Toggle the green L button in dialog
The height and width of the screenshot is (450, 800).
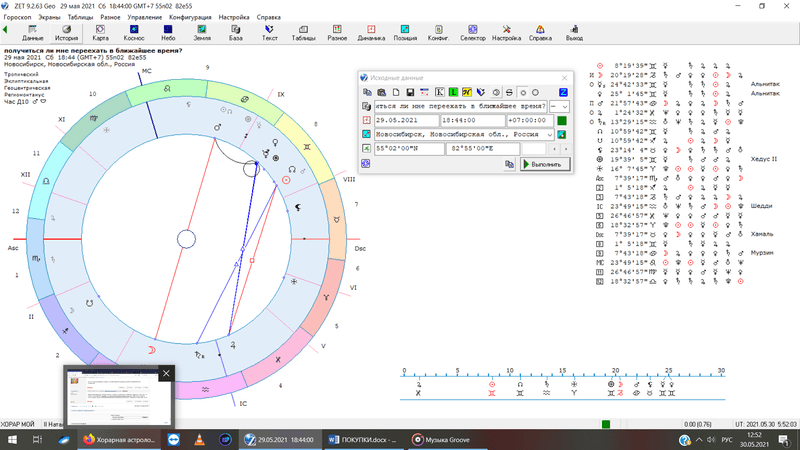point(453,92)
